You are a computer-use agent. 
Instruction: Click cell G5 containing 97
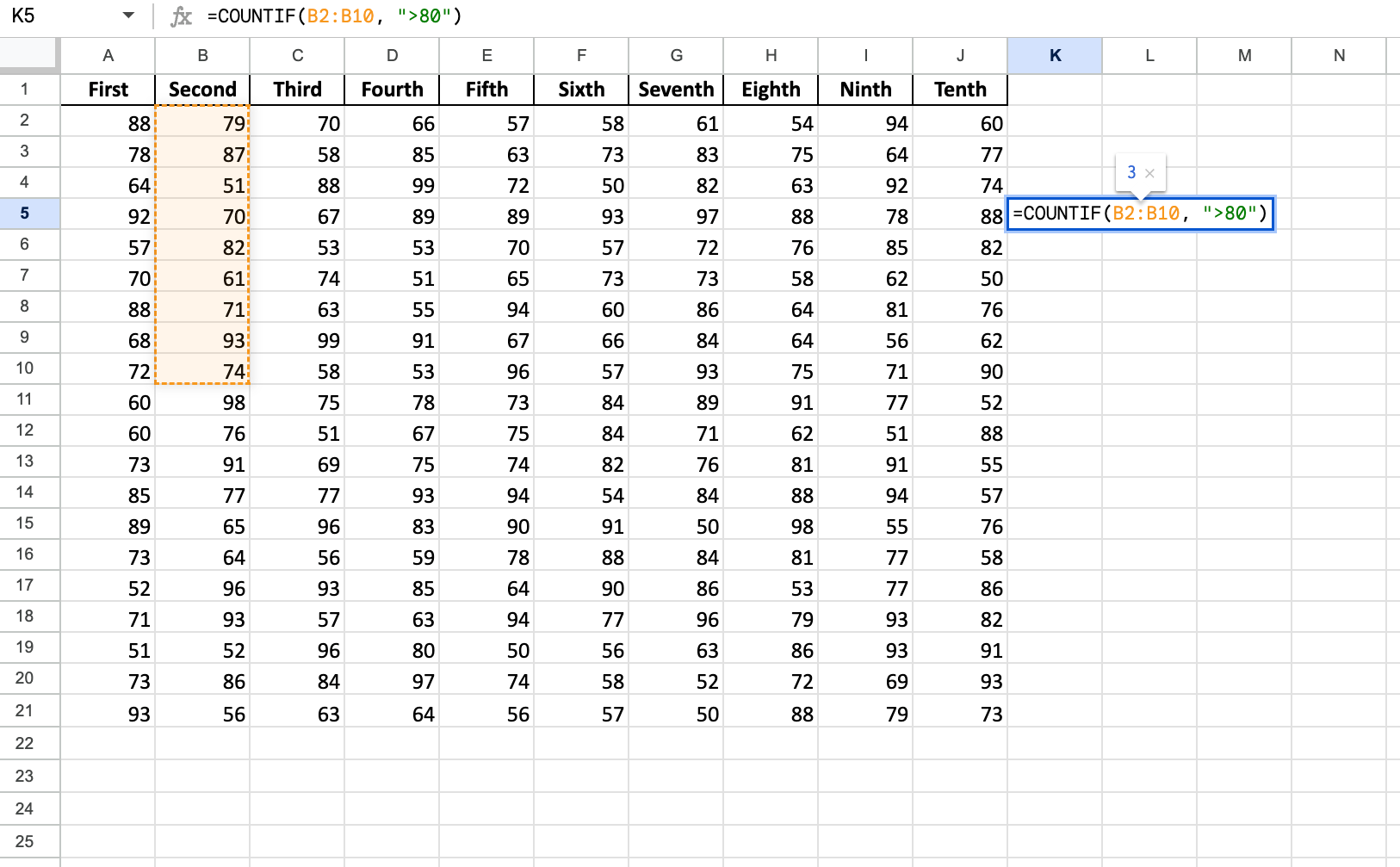point(676,214)
